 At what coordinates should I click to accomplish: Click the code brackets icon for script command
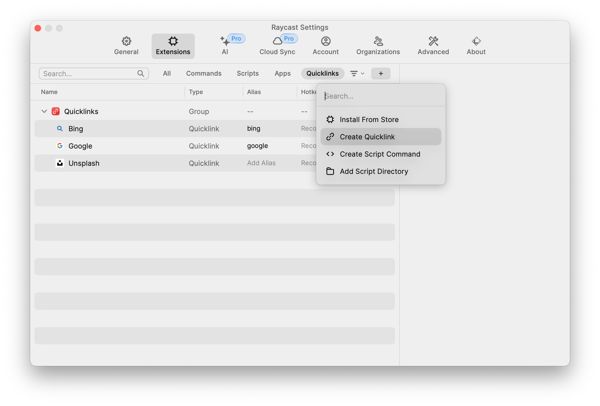(x=330, y=154)
